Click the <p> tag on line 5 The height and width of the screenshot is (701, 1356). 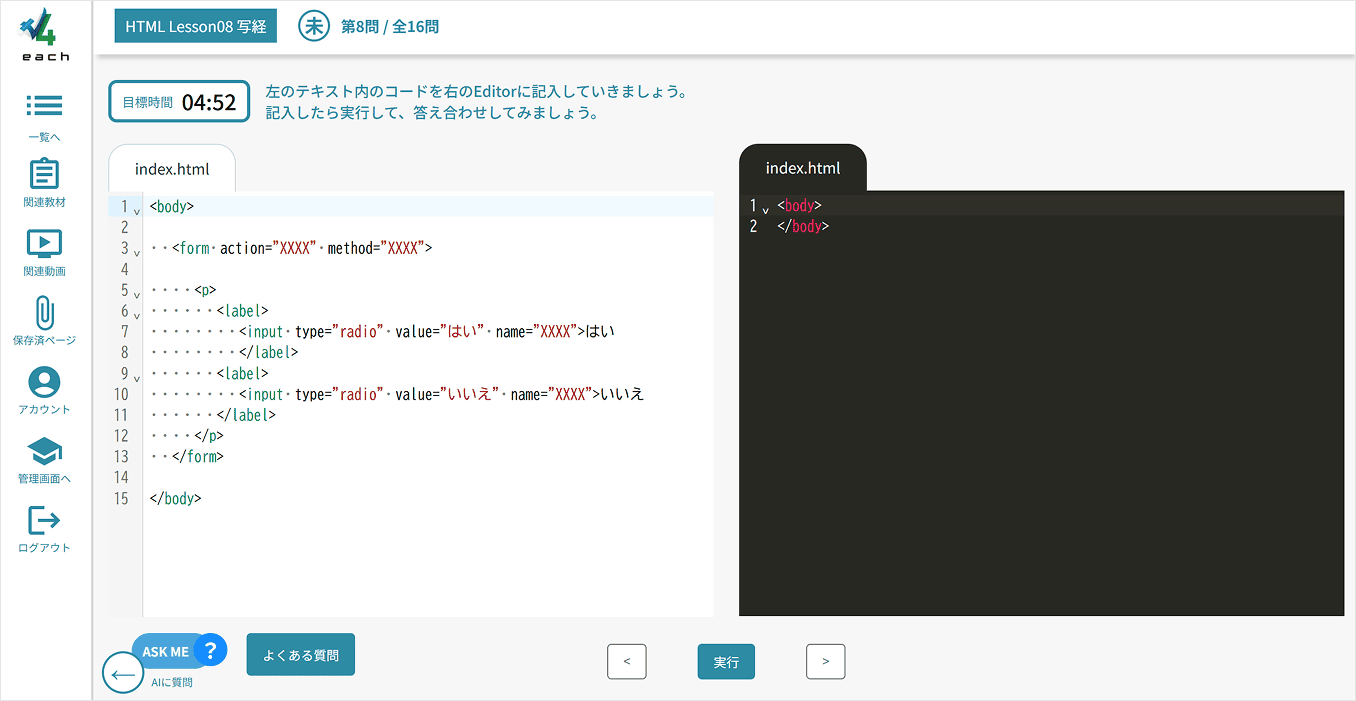205,290
